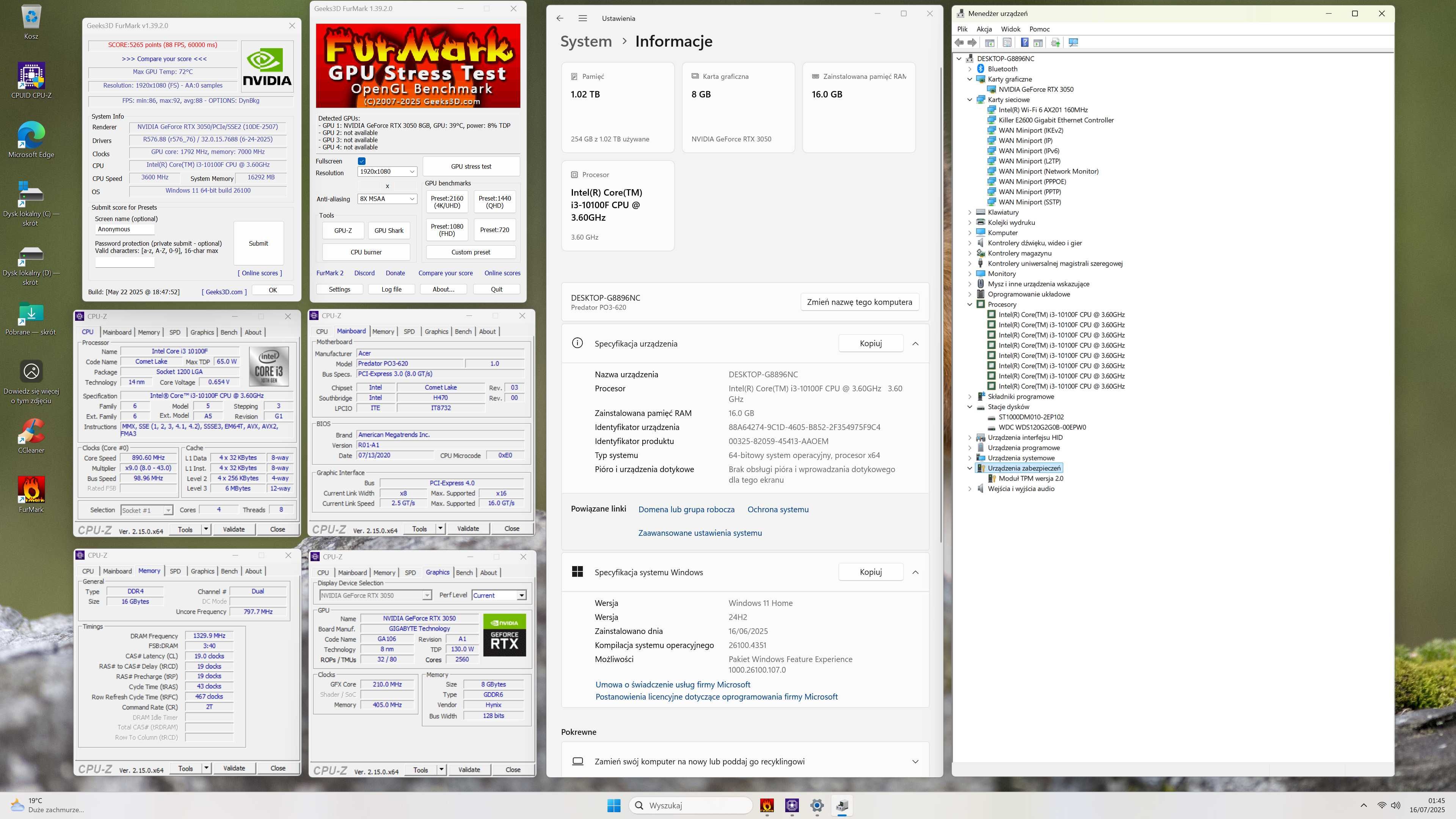Image resolution: width=1456 pixels, height=819 pixels.
Task: Open Ochrona systemu link in Settings
Action: click(778, 509)
